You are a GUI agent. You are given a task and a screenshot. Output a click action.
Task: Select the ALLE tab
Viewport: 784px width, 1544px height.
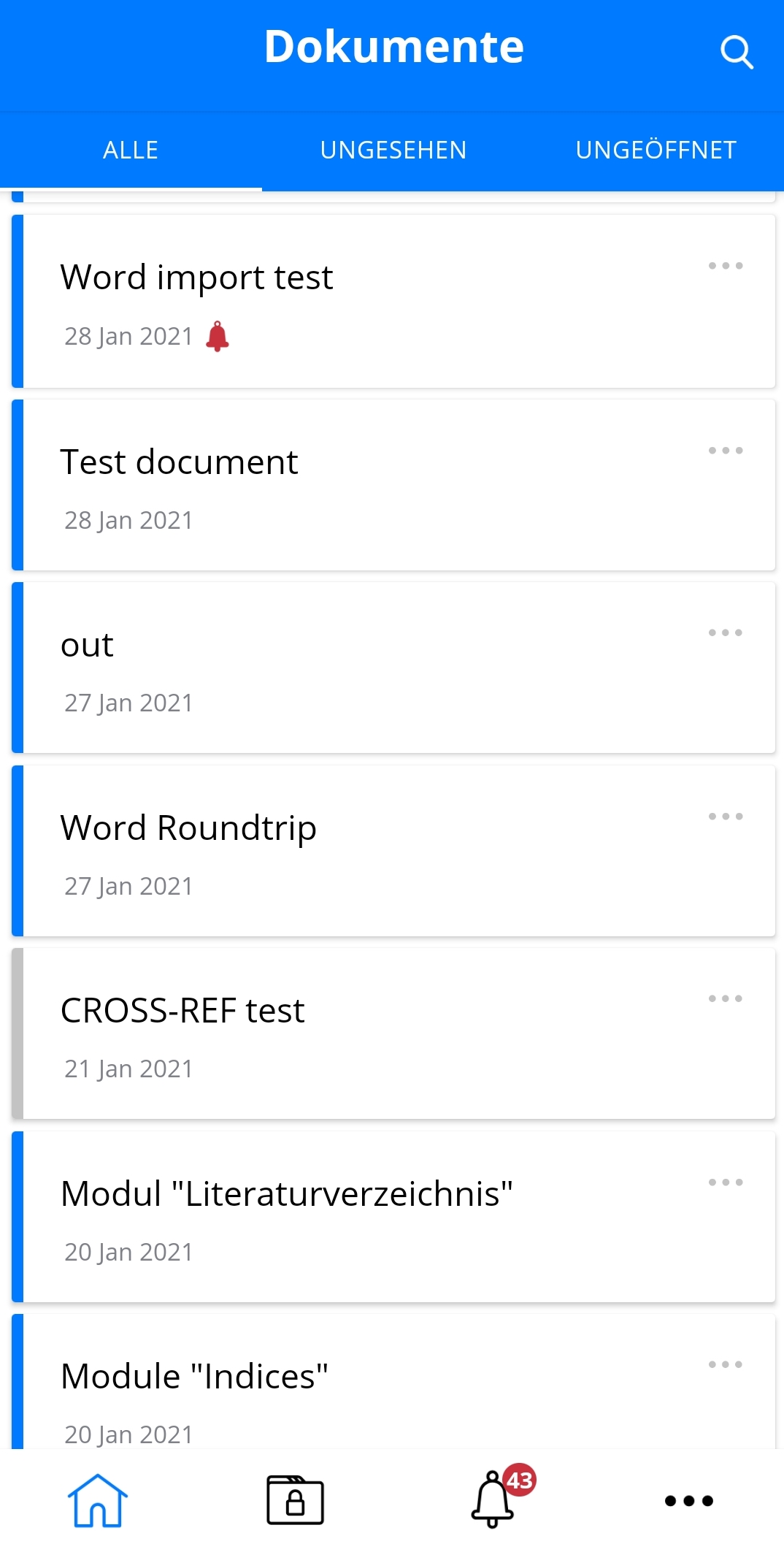click(x=131, y=150)
